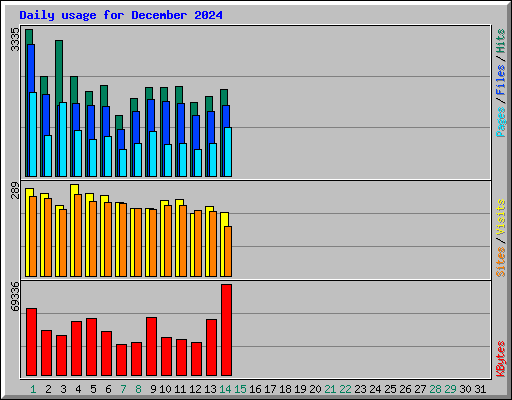512x400 pixels.
Task: Click the red KBytes legend label
Action: (x=501, y=359)
